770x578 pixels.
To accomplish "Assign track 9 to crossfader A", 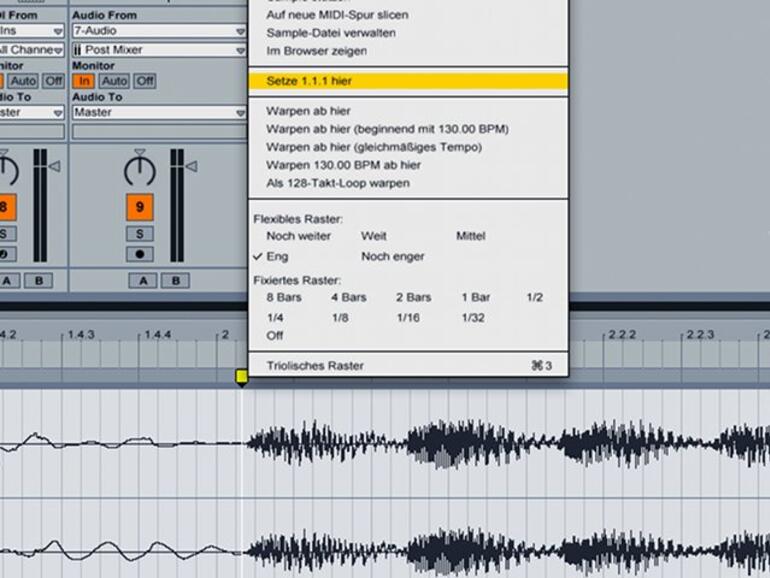I will pyautogui.click(x=141, y=281).
